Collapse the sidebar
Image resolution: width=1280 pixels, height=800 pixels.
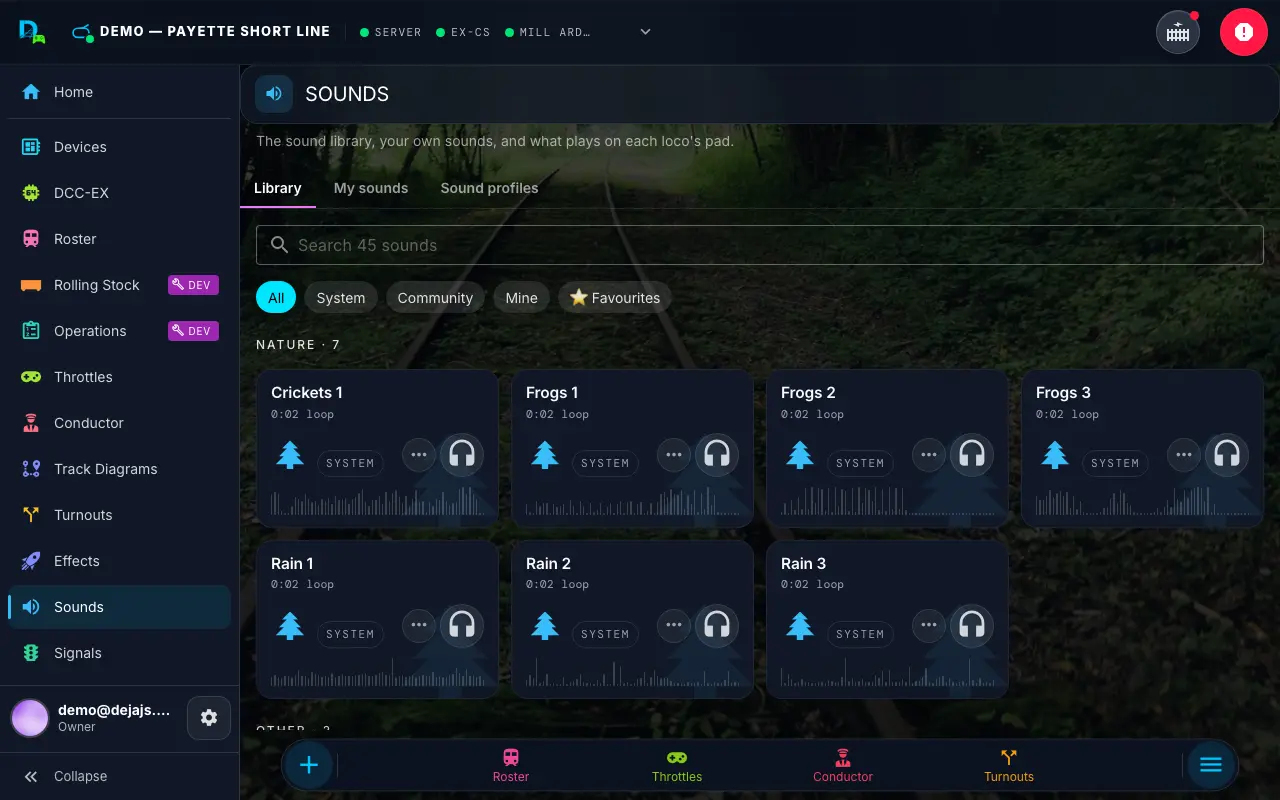pos(120,776)
